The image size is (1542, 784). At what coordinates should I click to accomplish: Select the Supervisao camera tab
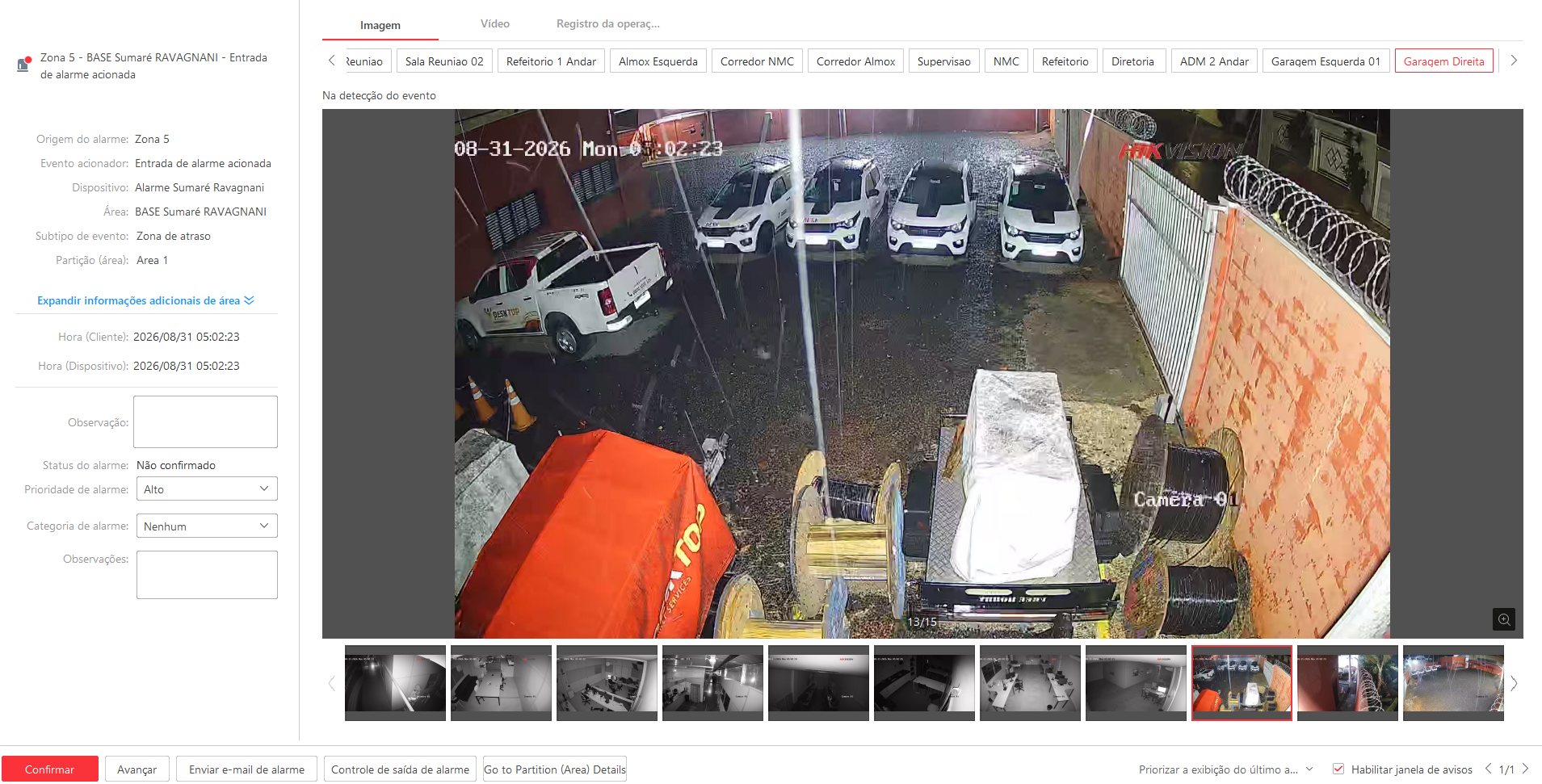[944, 61]
